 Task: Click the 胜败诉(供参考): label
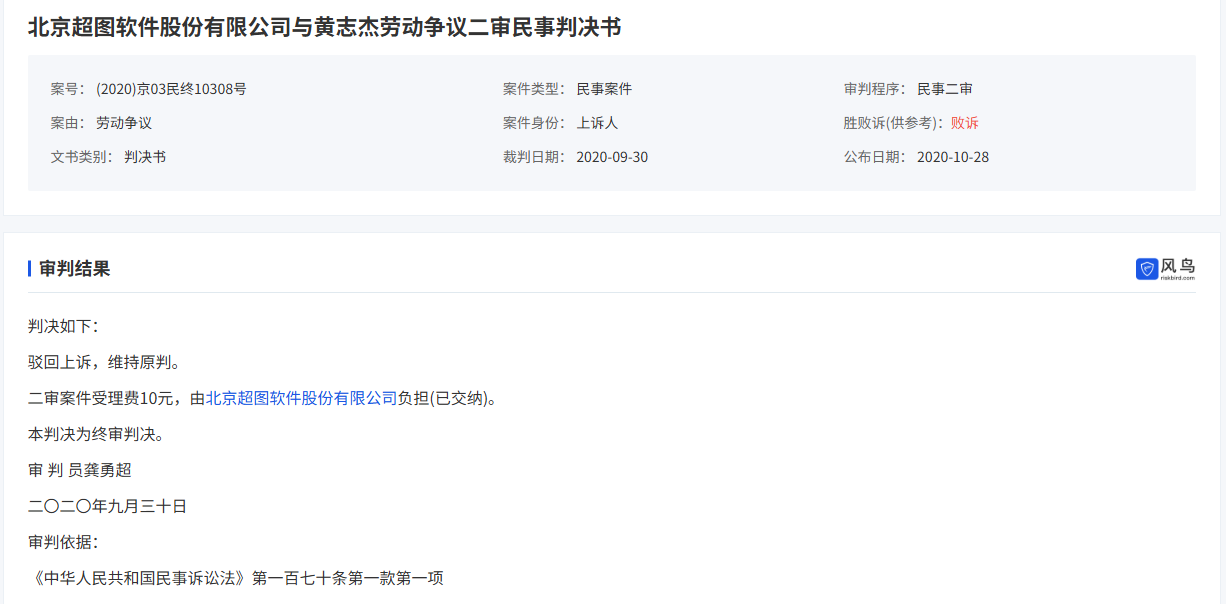point(894,123)
